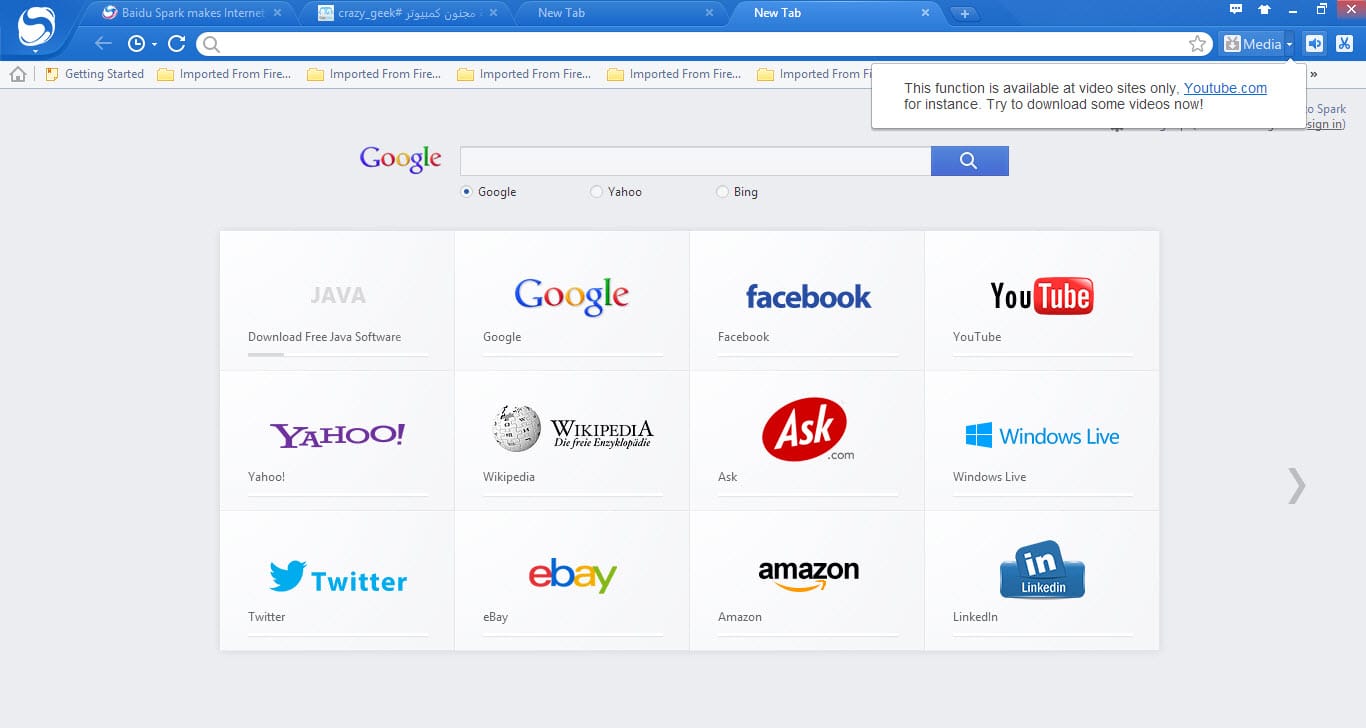Select the Bing search engine radio button
This screenshot has width=1366, height=728.
pos(722,192)
